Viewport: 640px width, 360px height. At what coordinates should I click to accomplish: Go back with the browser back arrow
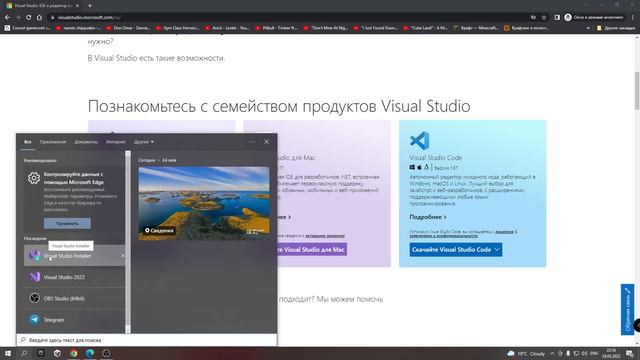pyautogui.click(x=7, y=18)
